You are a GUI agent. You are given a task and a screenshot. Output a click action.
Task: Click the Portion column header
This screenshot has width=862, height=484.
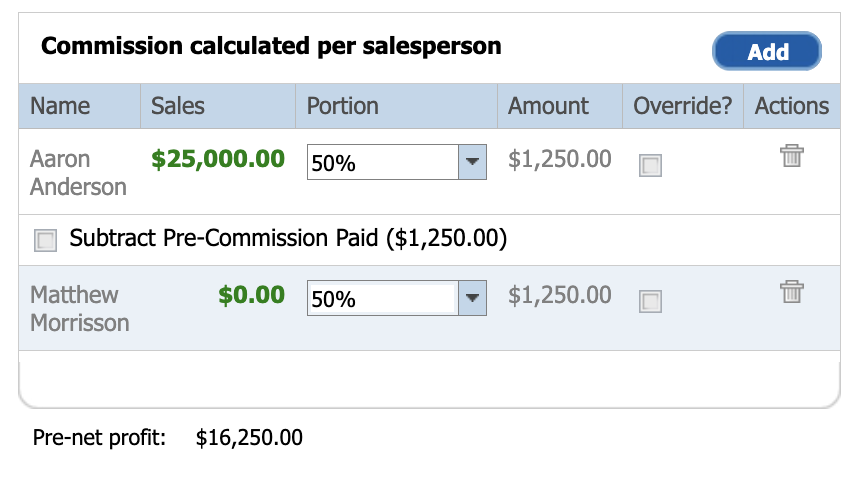click(x=342, y=106)
